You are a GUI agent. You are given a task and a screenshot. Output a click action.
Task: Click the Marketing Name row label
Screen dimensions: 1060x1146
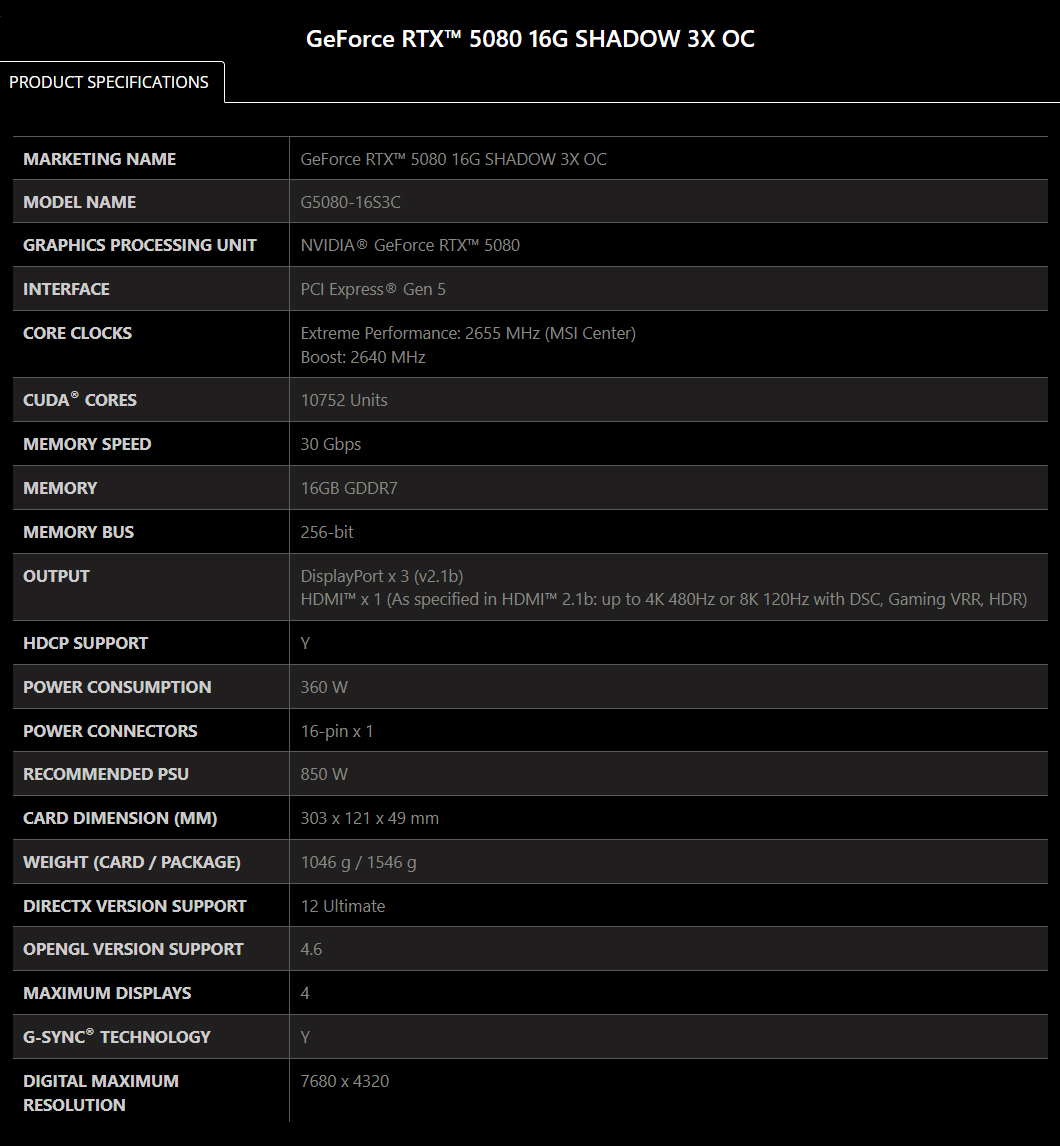[100, 159]
